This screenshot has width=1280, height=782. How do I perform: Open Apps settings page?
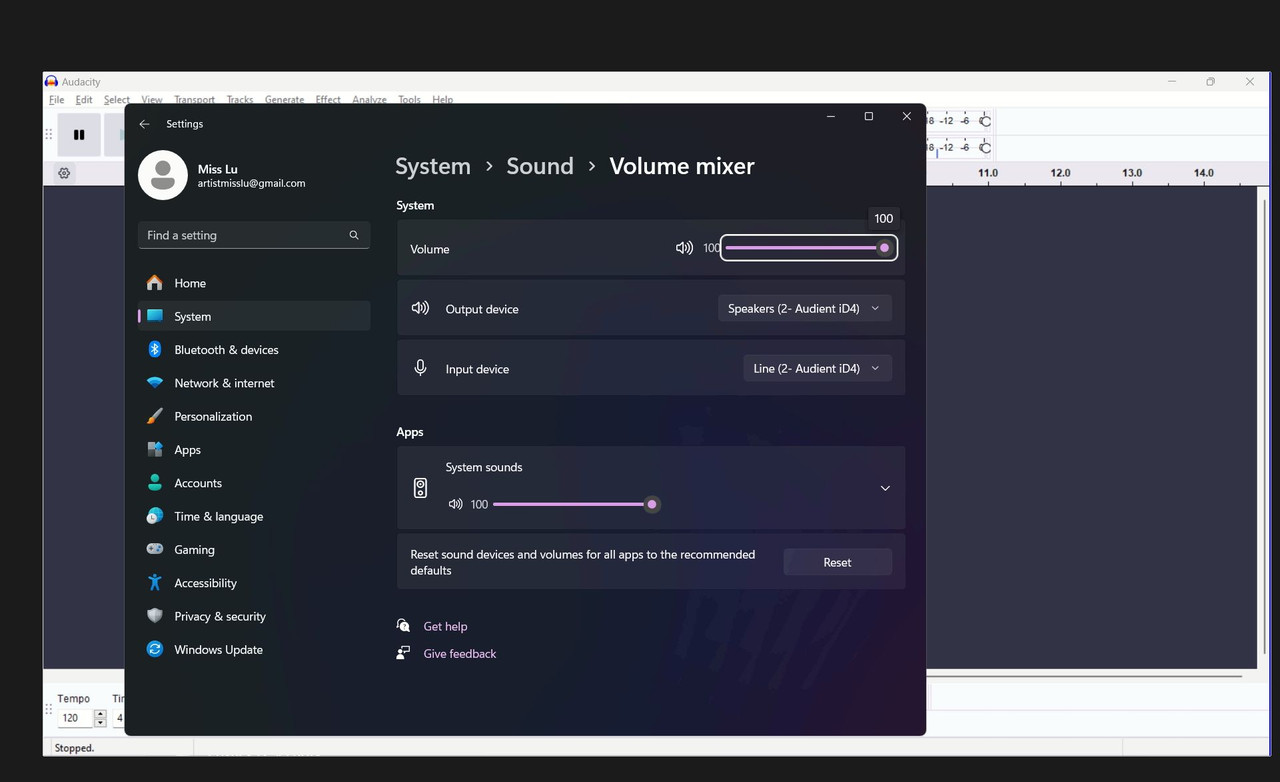[254, 450]
